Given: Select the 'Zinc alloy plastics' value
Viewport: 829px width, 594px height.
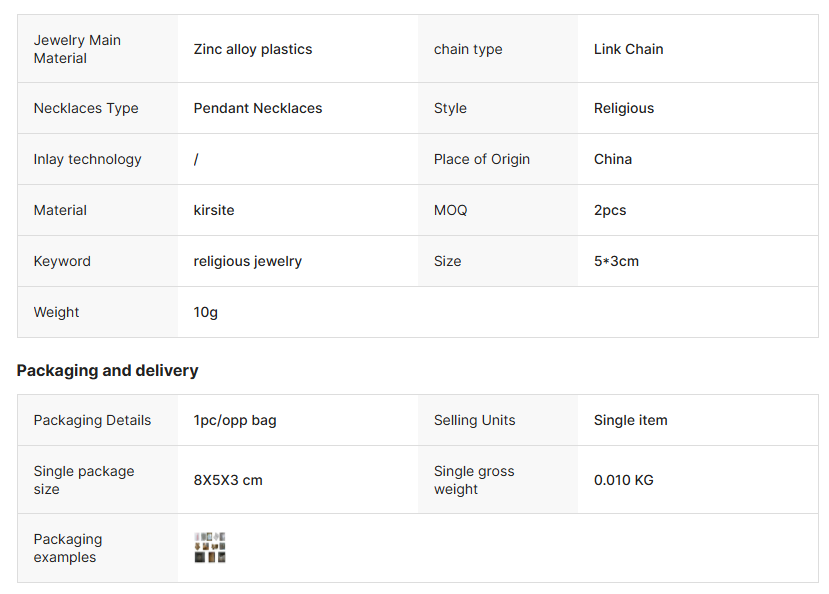Looking at the screenshot, I should coord(253,49).
